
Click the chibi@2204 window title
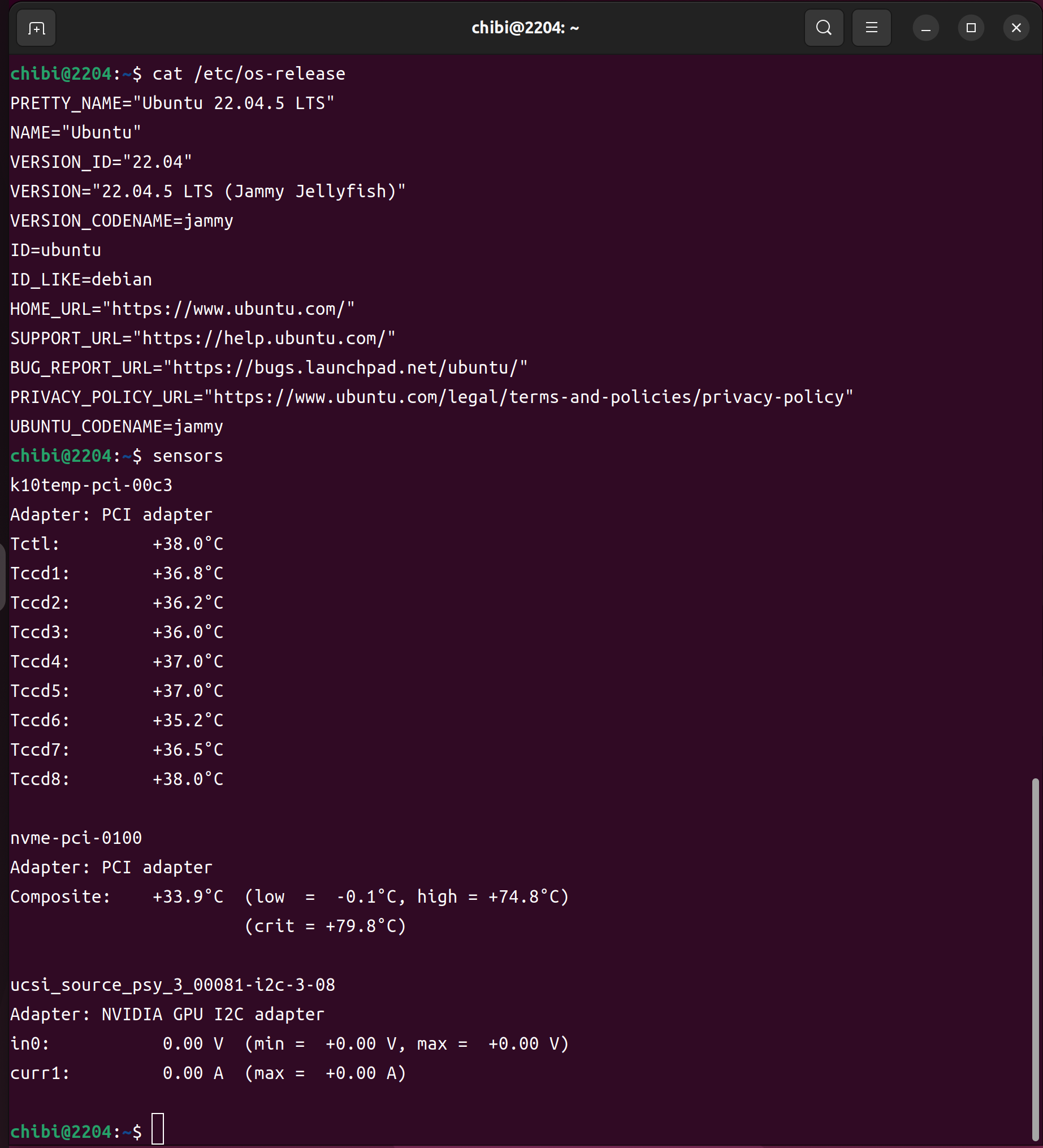pos(525,28)
